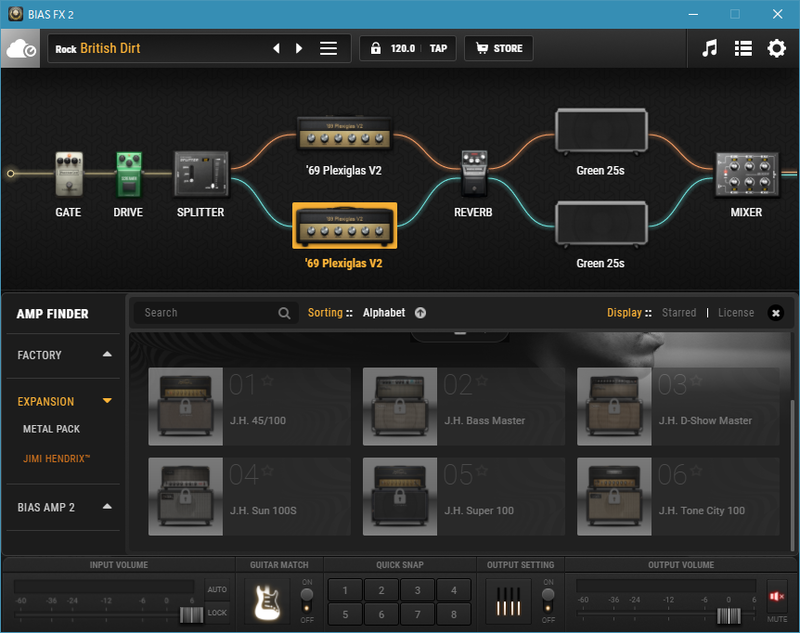Screen dimensions: 800x633
Task: Toggle Output Setting on/off switch
Action: coord(548,600)
